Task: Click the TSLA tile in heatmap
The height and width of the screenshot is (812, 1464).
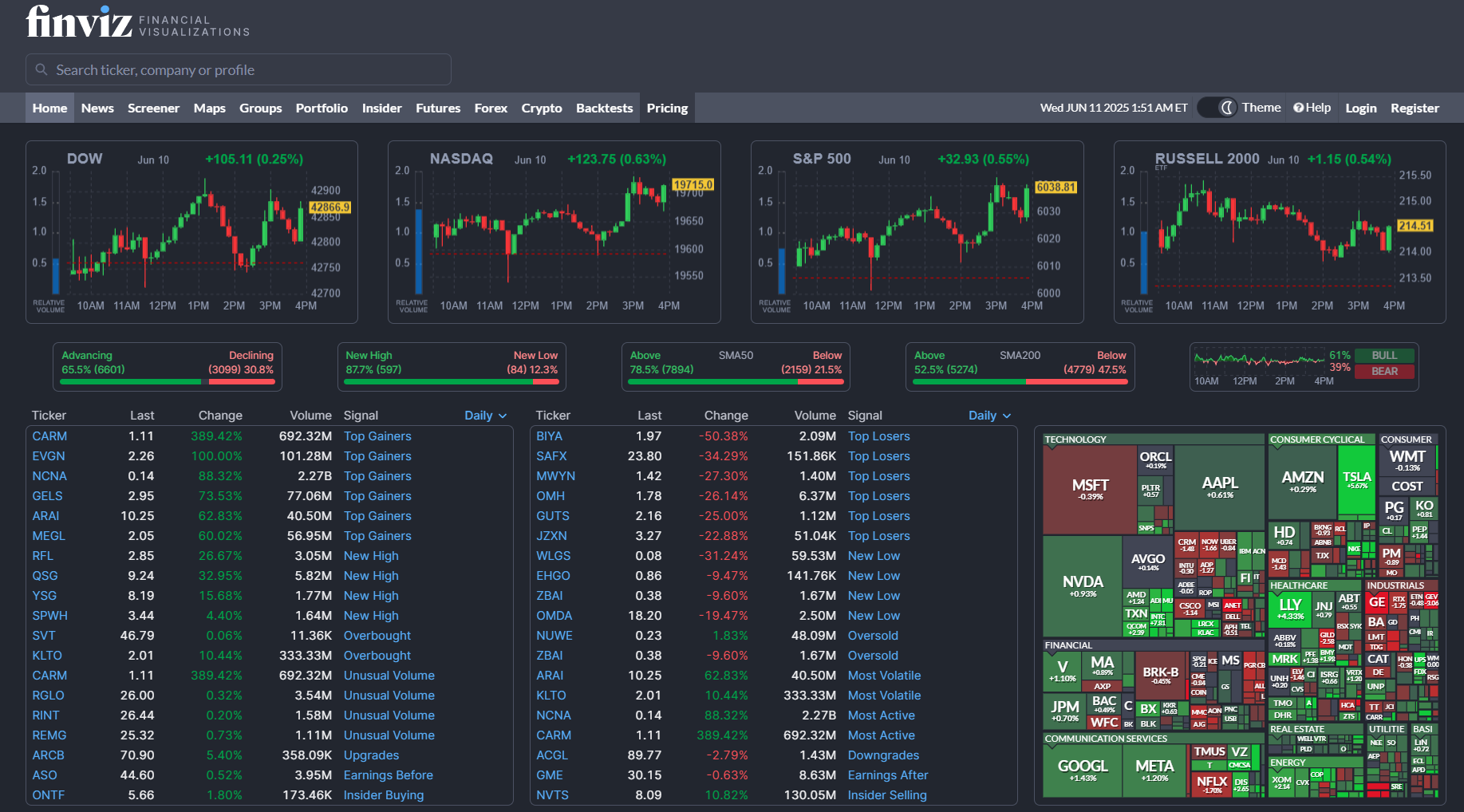Action: 1356,480
